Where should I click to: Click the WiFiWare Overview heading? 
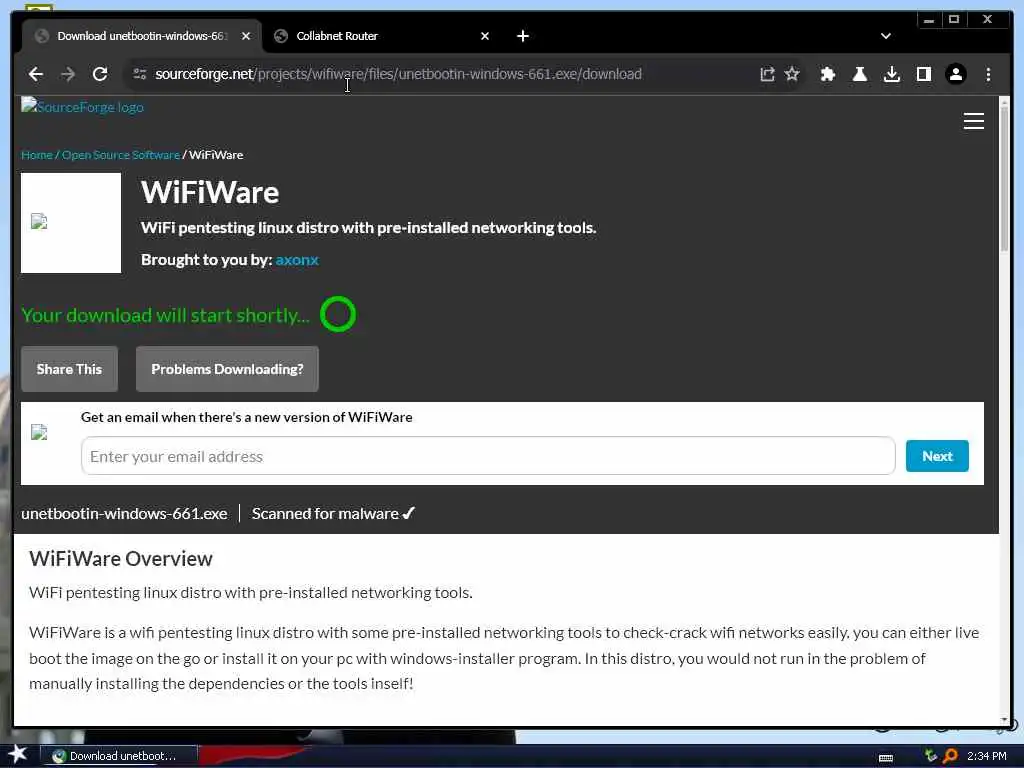pos(121,559)
